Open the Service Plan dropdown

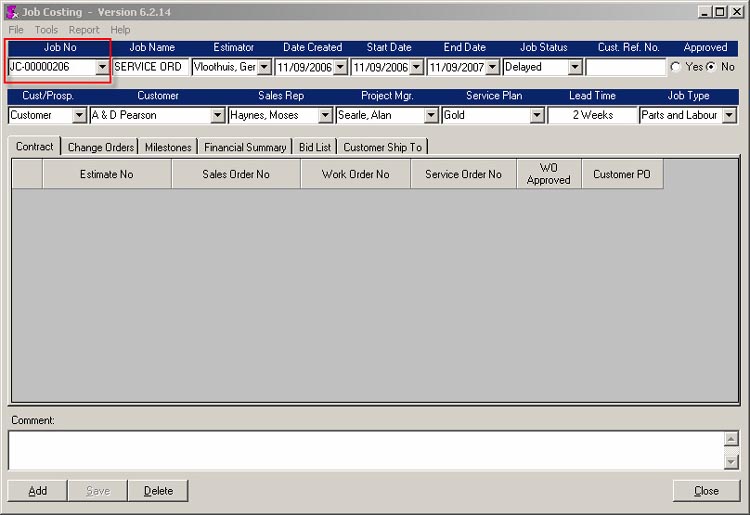537,115
